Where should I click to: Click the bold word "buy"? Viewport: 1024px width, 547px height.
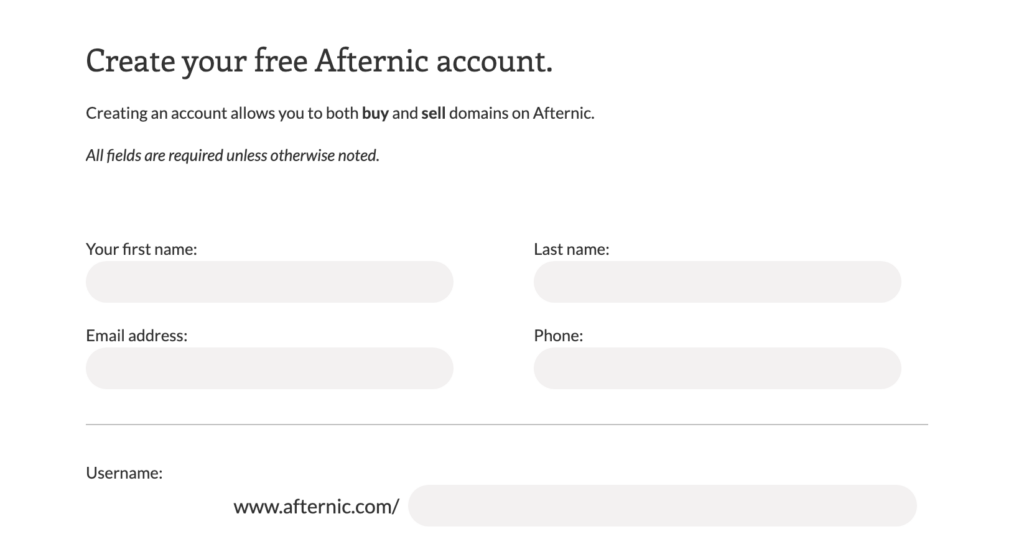tap(376, 113)
